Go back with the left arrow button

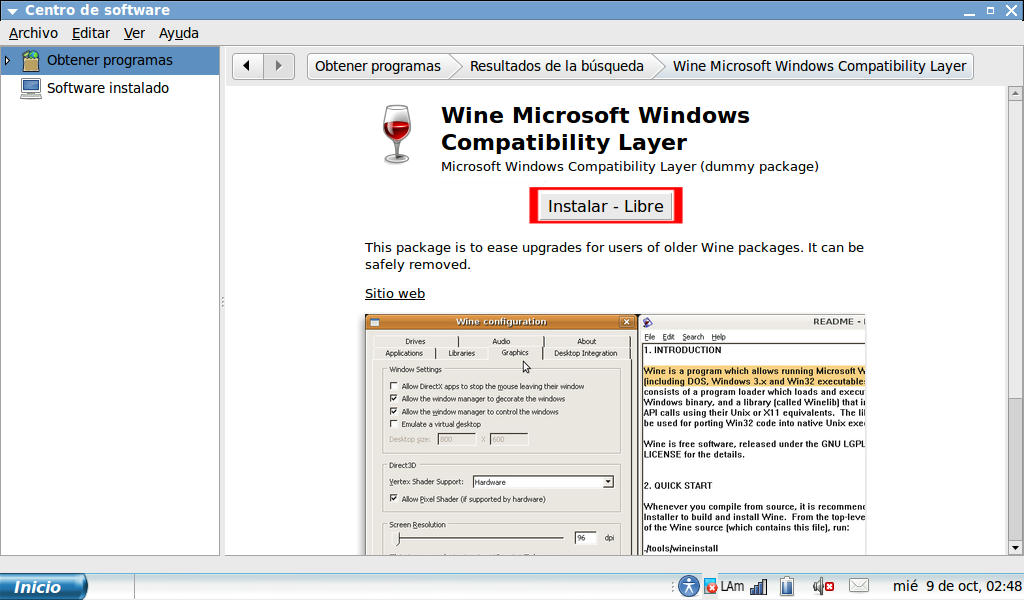click(x=247, y=66)
